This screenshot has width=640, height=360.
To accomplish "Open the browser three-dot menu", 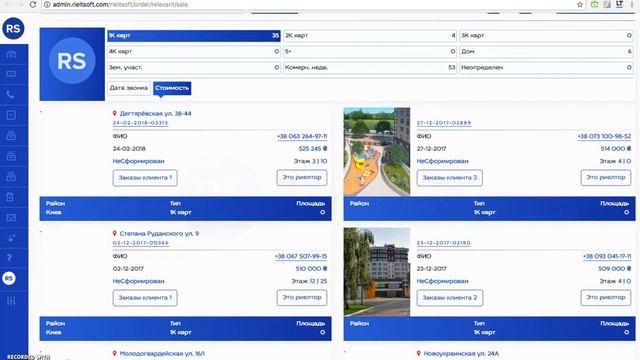I will pos(632,4).
